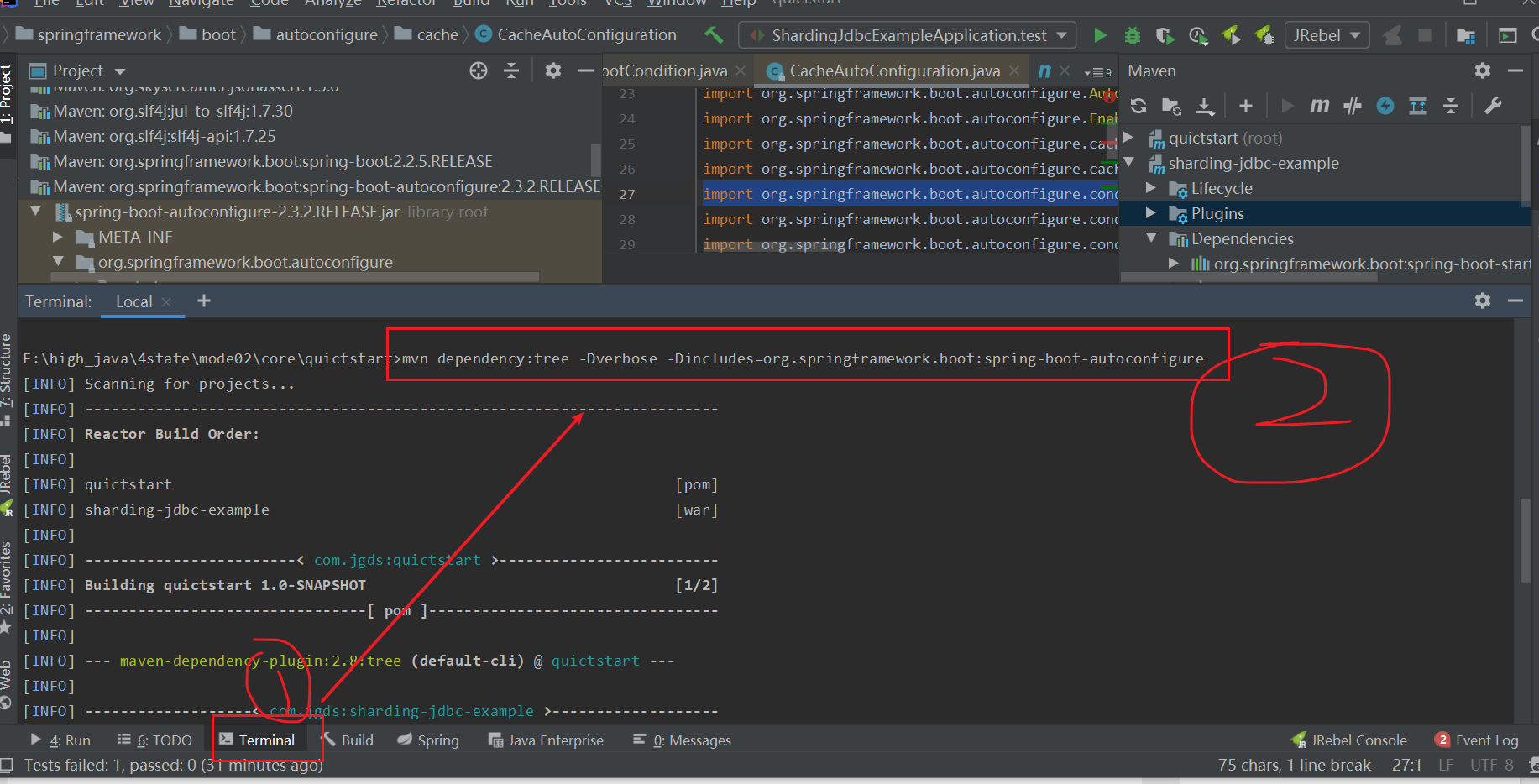Click the Run Anything icon in toolbar
1539x784 pixels.
(x=1508, y=35)
